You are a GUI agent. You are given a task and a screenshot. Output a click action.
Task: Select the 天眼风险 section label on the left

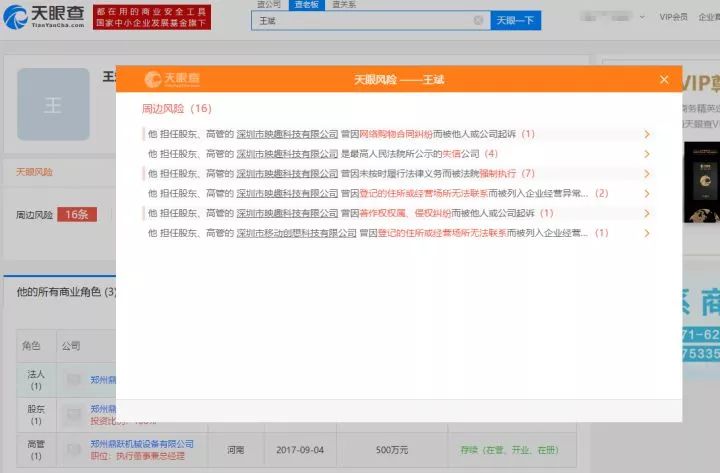pyautogui.click(x=34, y=172)
